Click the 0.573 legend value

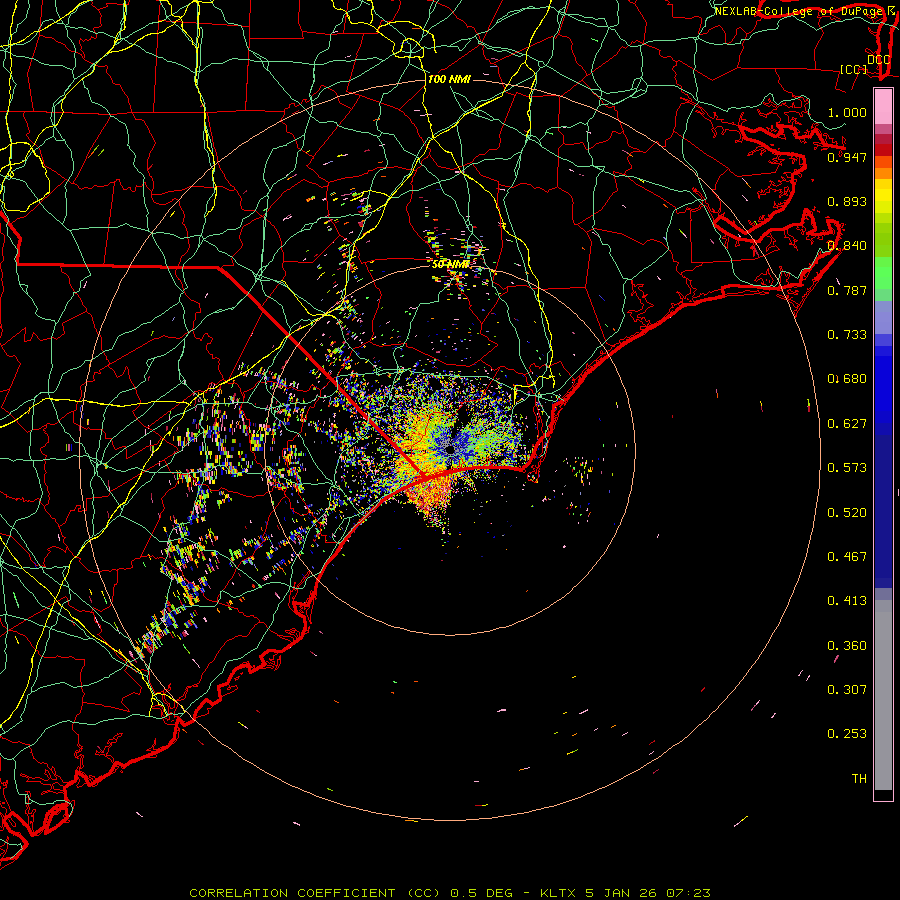(847, 467)
